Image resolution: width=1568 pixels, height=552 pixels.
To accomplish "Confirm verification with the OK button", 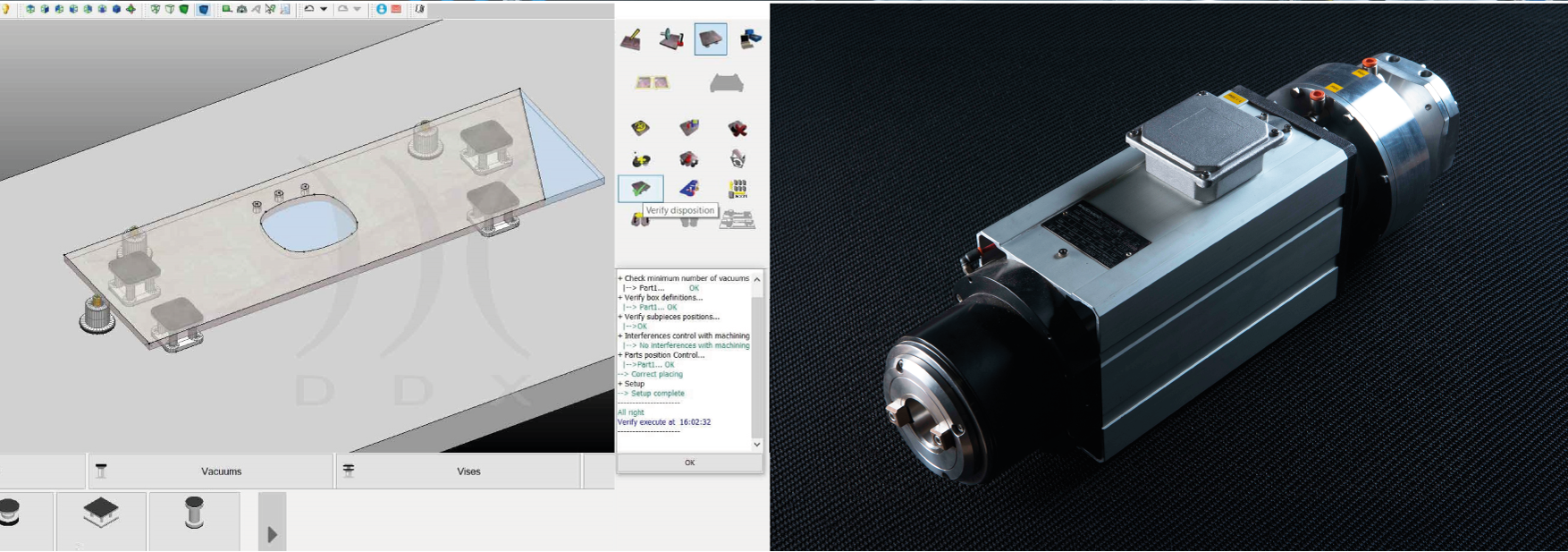I will point(689,463).
